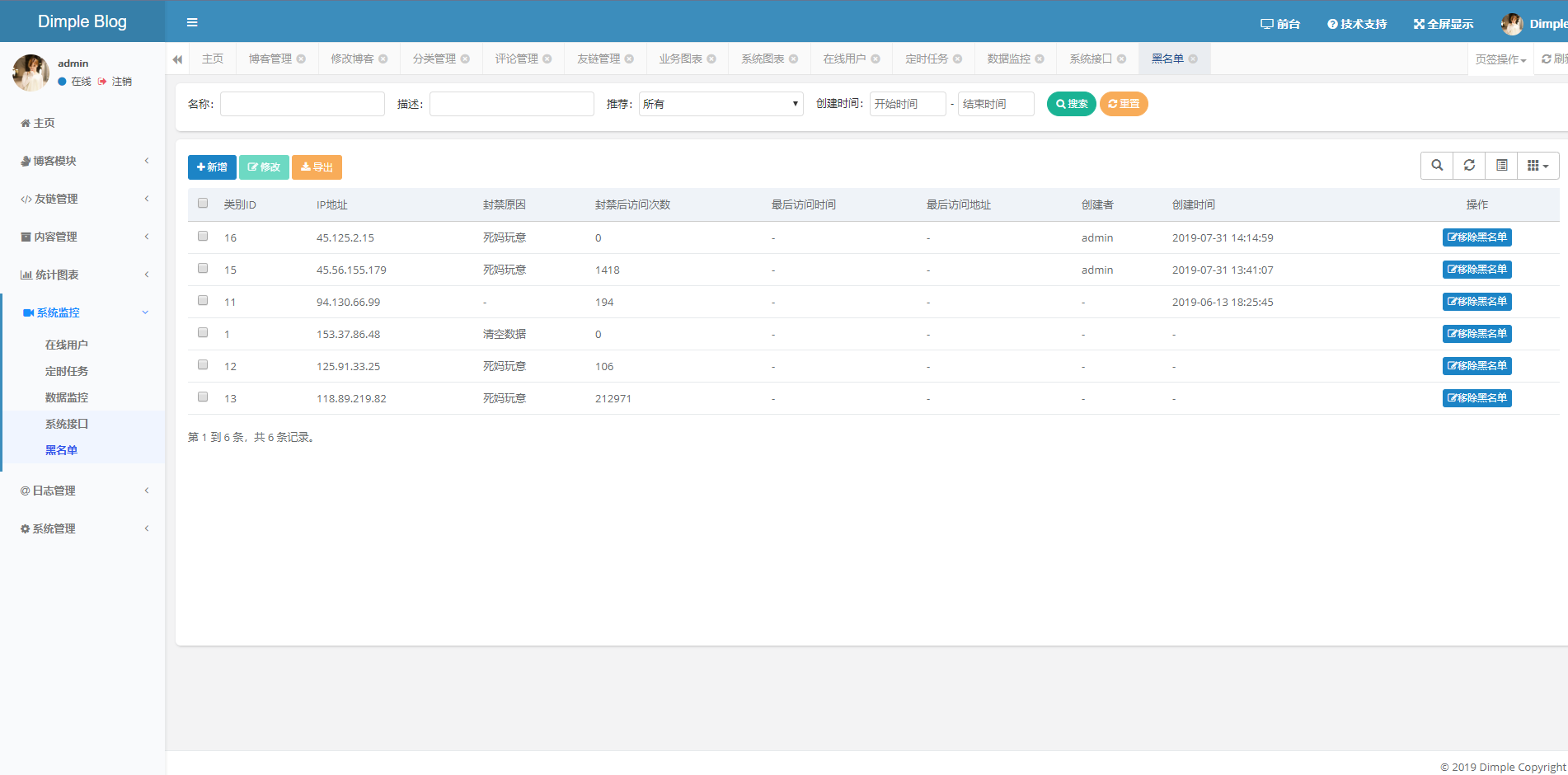Screen dimensions: 1568x775
Task: Open 黑名单 in the sidebar submenu
Action: coord(62,450)
